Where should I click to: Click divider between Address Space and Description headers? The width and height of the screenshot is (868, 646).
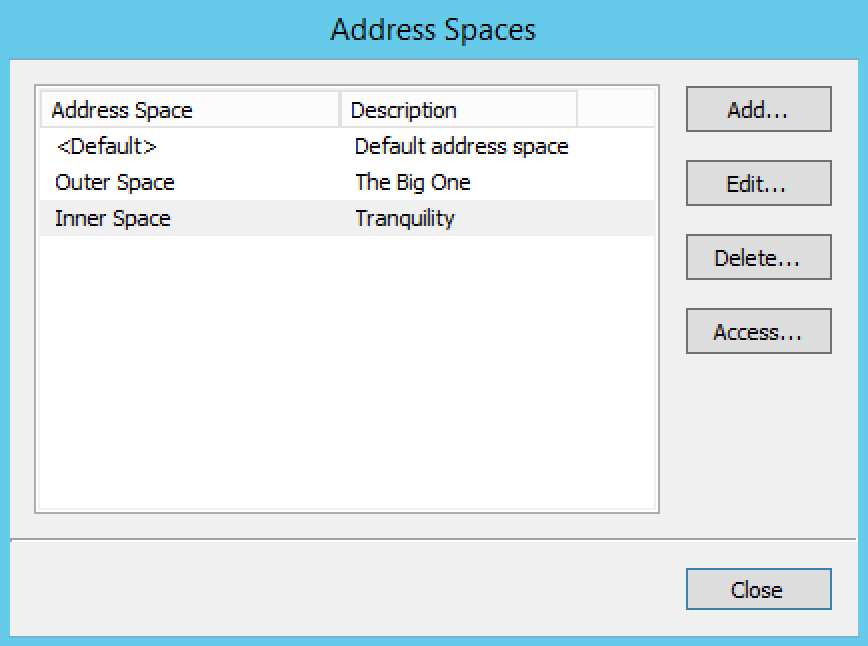click(340, 110)
